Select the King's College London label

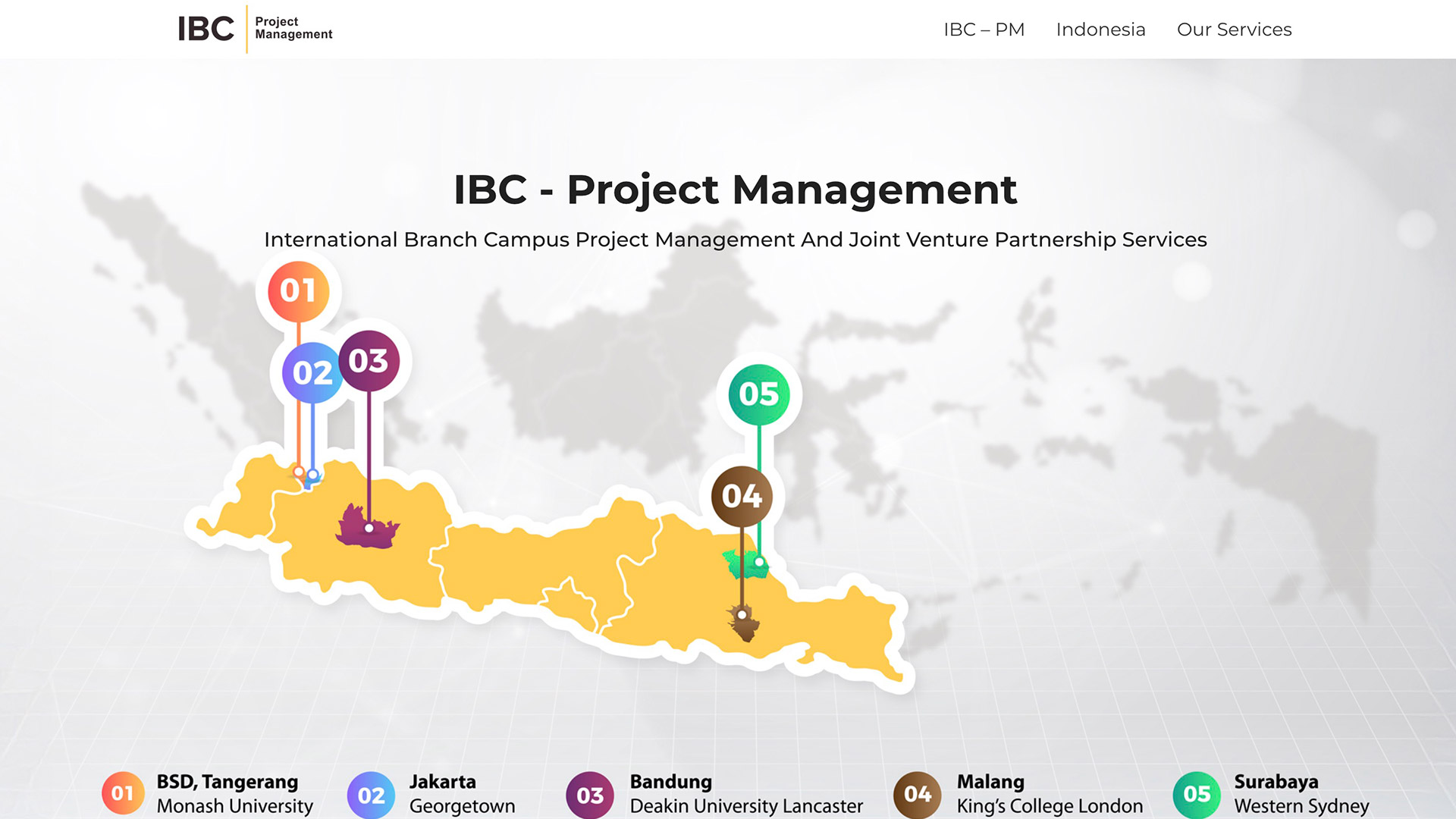click(1050, 806)
